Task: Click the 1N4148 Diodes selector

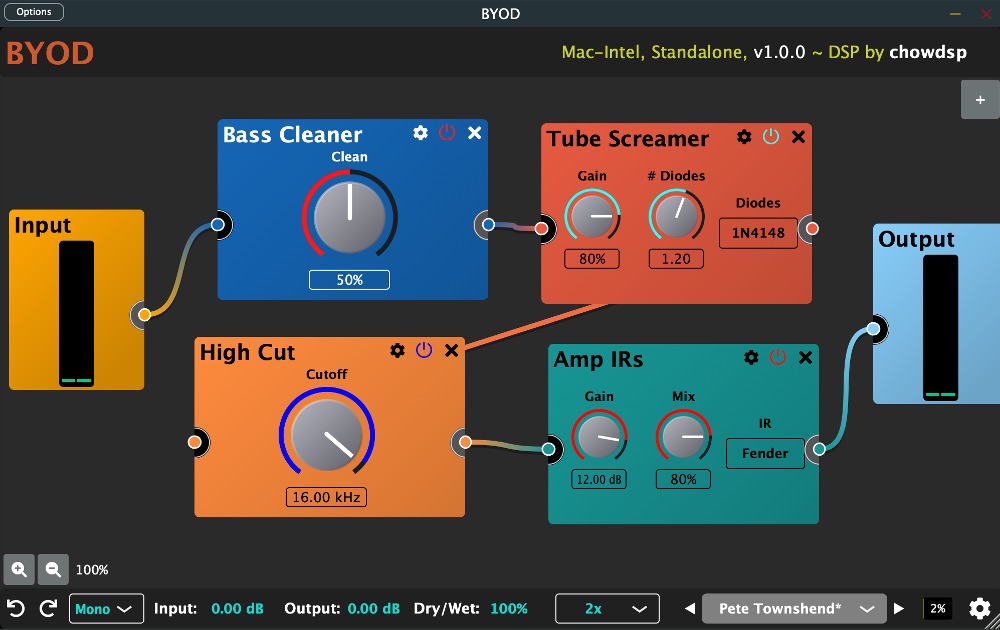Action: pyautogui.click(x=758, y=233)
